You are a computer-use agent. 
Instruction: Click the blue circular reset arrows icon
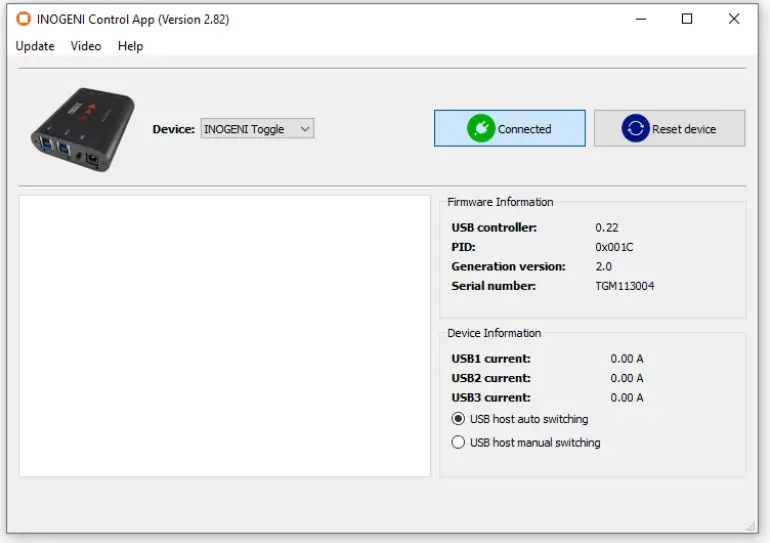[635, 129]
